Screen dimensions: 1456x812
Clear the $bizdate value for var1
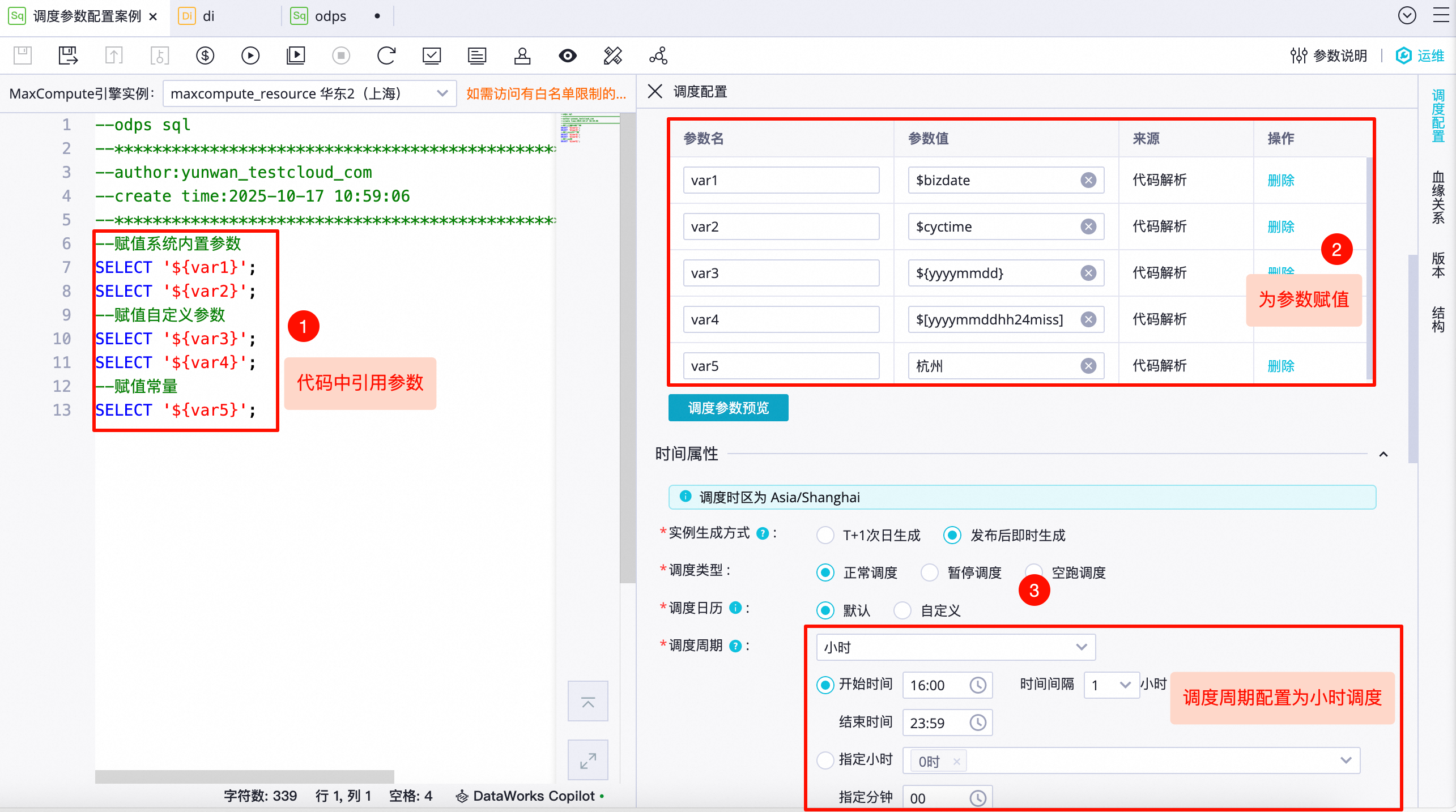click(x=1088, y=180)
